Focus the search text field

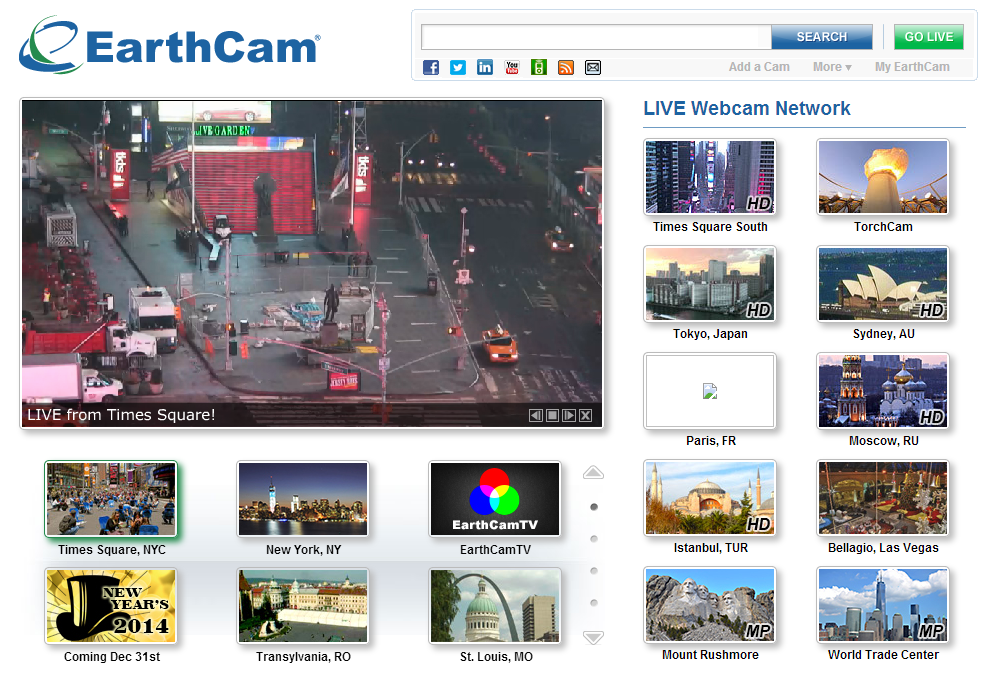[596, 37]
